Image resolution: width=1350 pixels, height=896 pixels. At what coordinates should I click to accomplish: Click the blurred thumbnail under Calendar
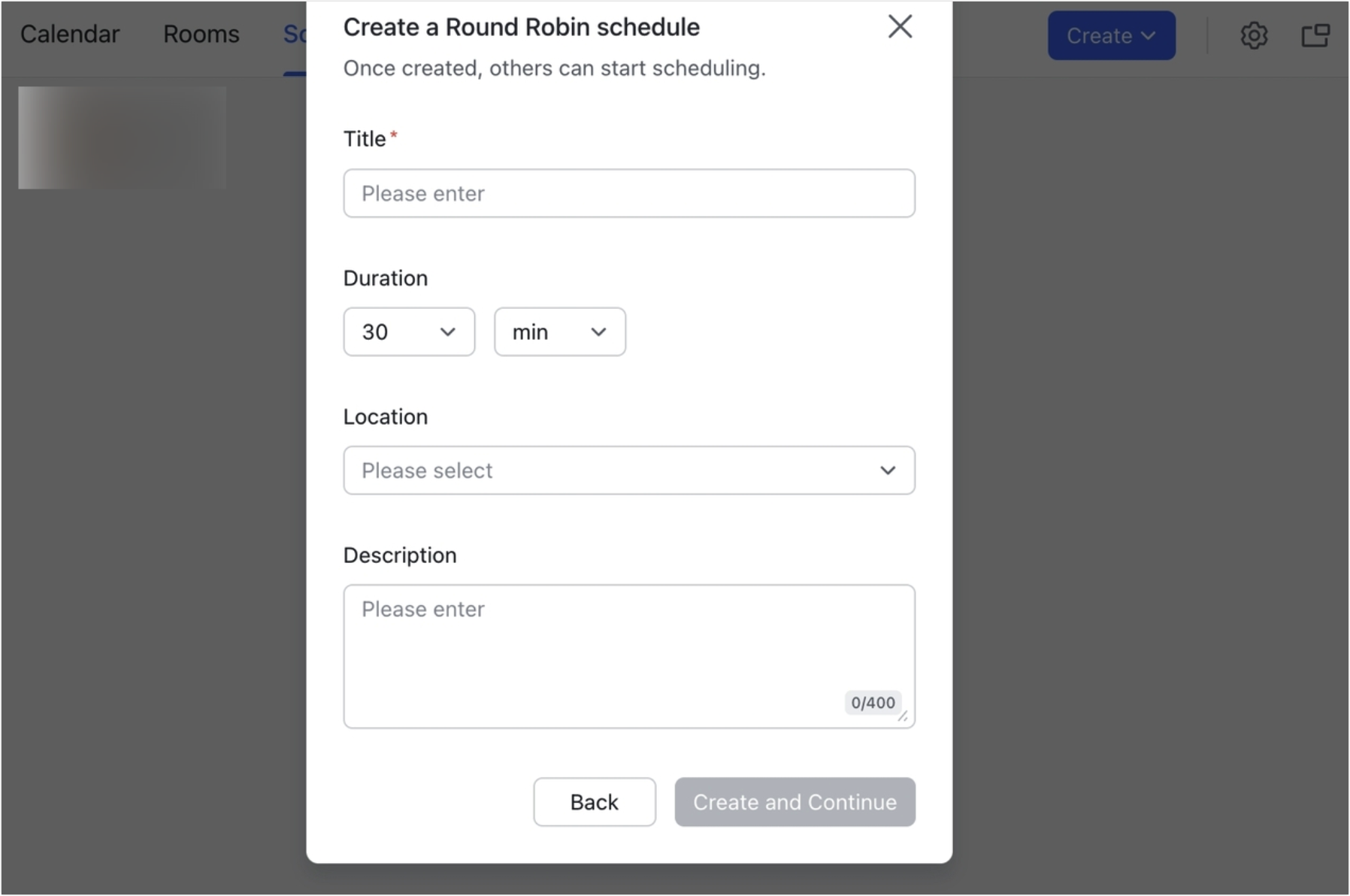(123, 138)
